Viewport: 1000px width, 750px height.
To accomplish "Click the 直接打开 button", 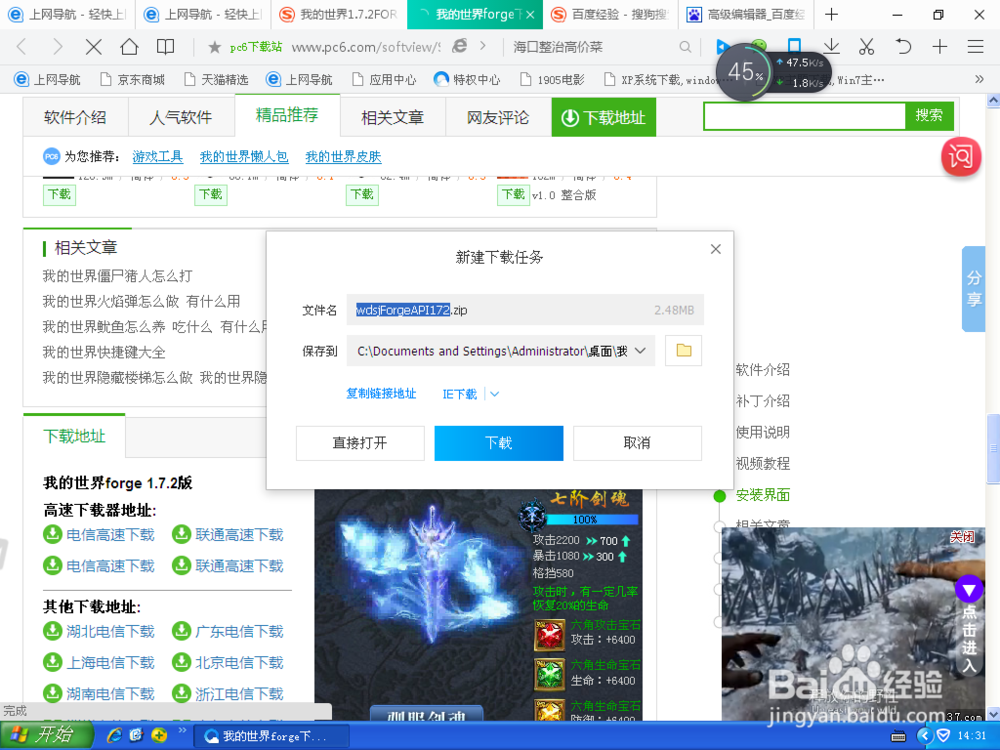I will point(360,443).
